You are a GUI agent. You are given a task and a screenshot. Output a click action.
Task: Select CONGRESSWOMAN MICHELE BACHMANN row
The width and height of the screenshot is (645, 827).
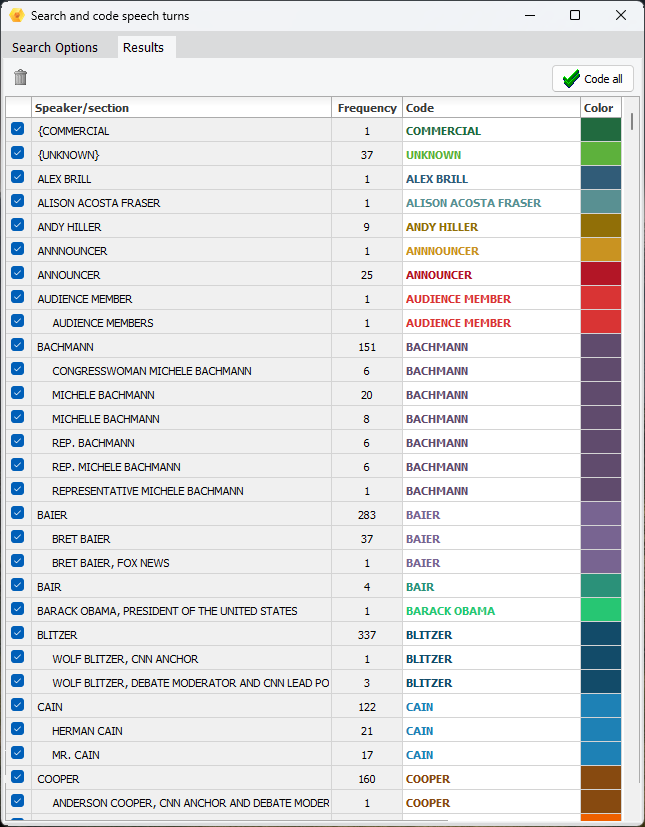pyautogui.click(x=313, y=371)
